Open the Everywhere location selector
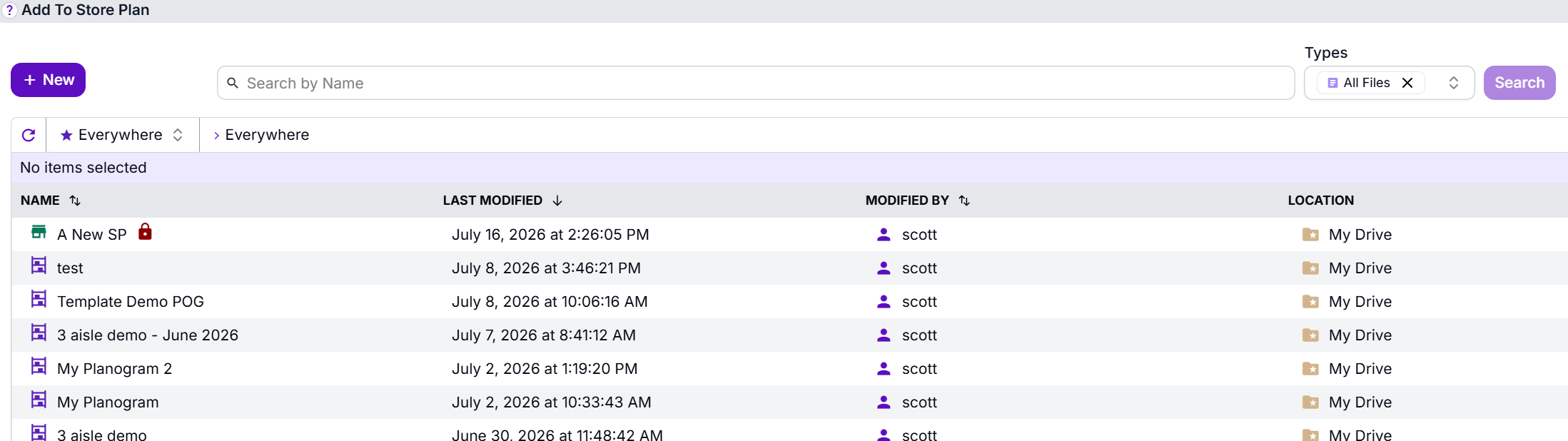Viewport: 1568px width, 441px height. pyautogui.click(x=123, y=135)
